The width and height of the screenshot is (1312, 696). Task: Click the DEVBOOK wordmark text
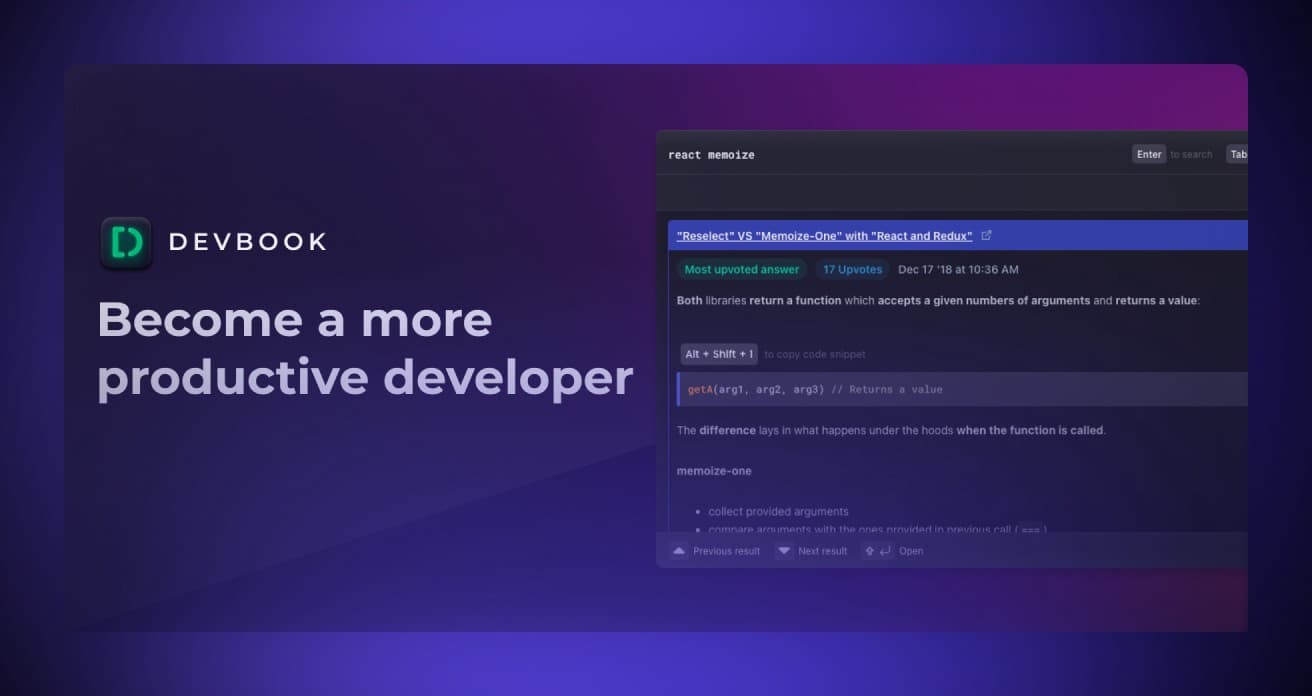tap(248, 242)
